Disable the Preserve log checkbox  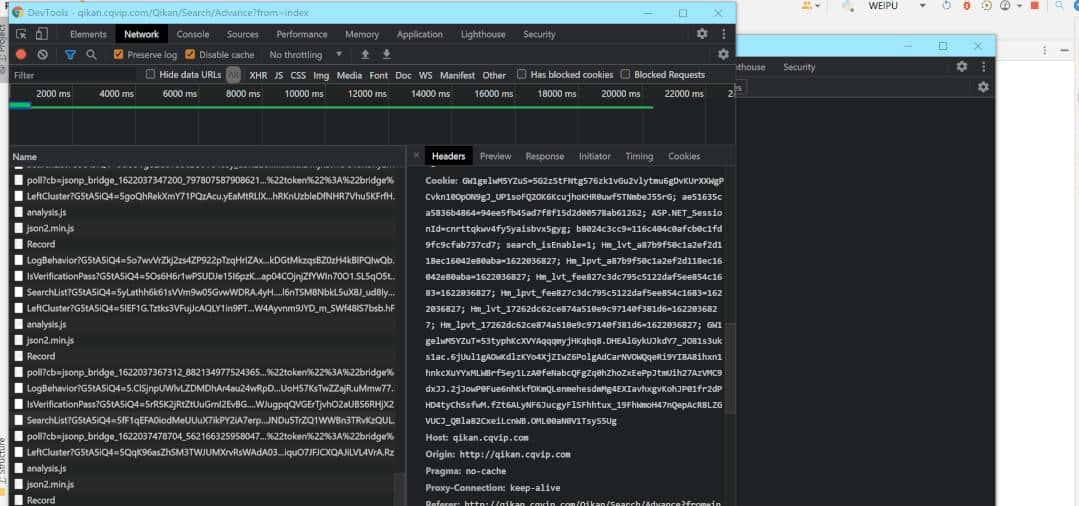click(x=119, y=55)
